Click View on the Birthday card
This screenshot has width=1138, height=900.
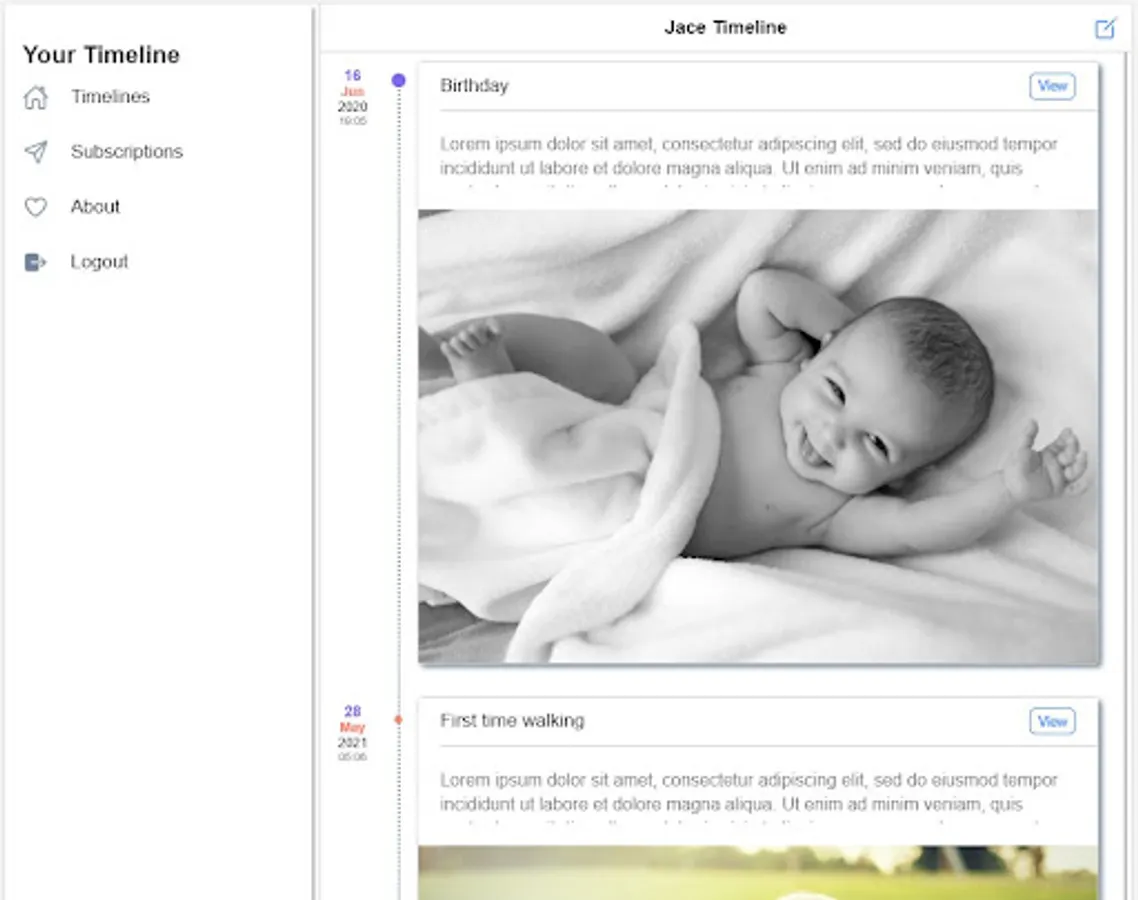pos(1052,86)
